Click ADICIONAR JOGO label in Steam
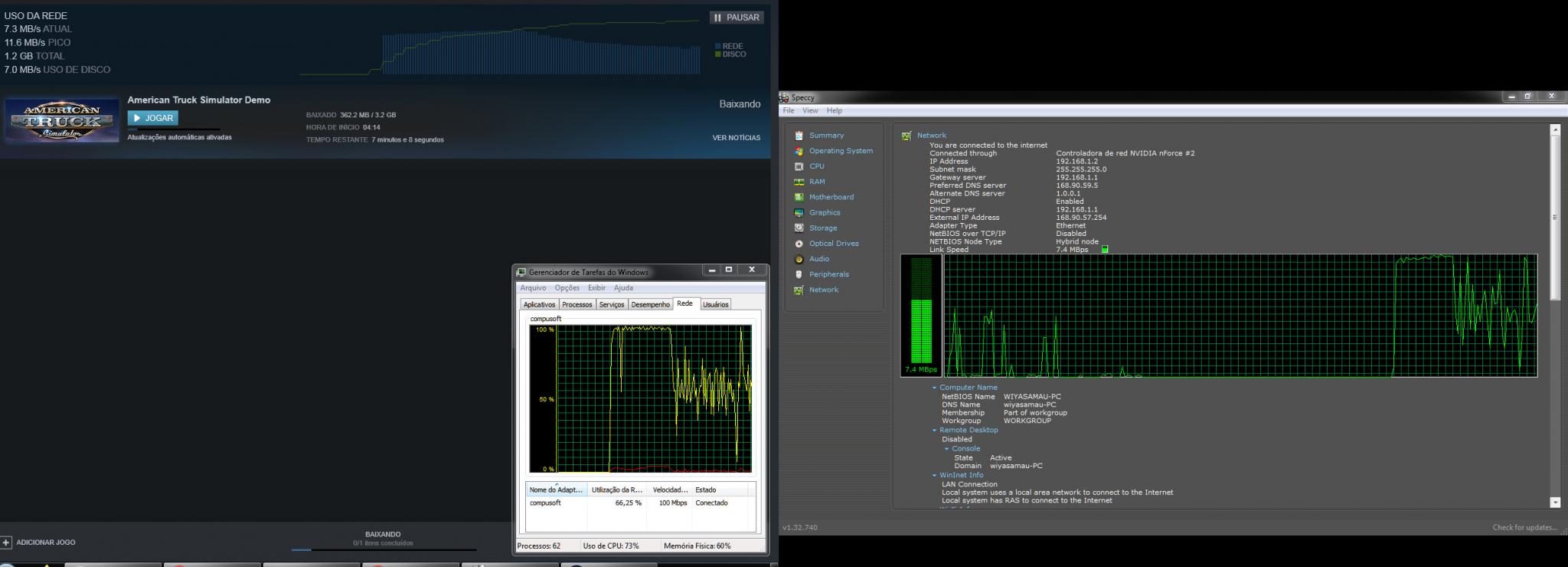This screenshot has height=567, width=1568. click(x=46, y=542)
